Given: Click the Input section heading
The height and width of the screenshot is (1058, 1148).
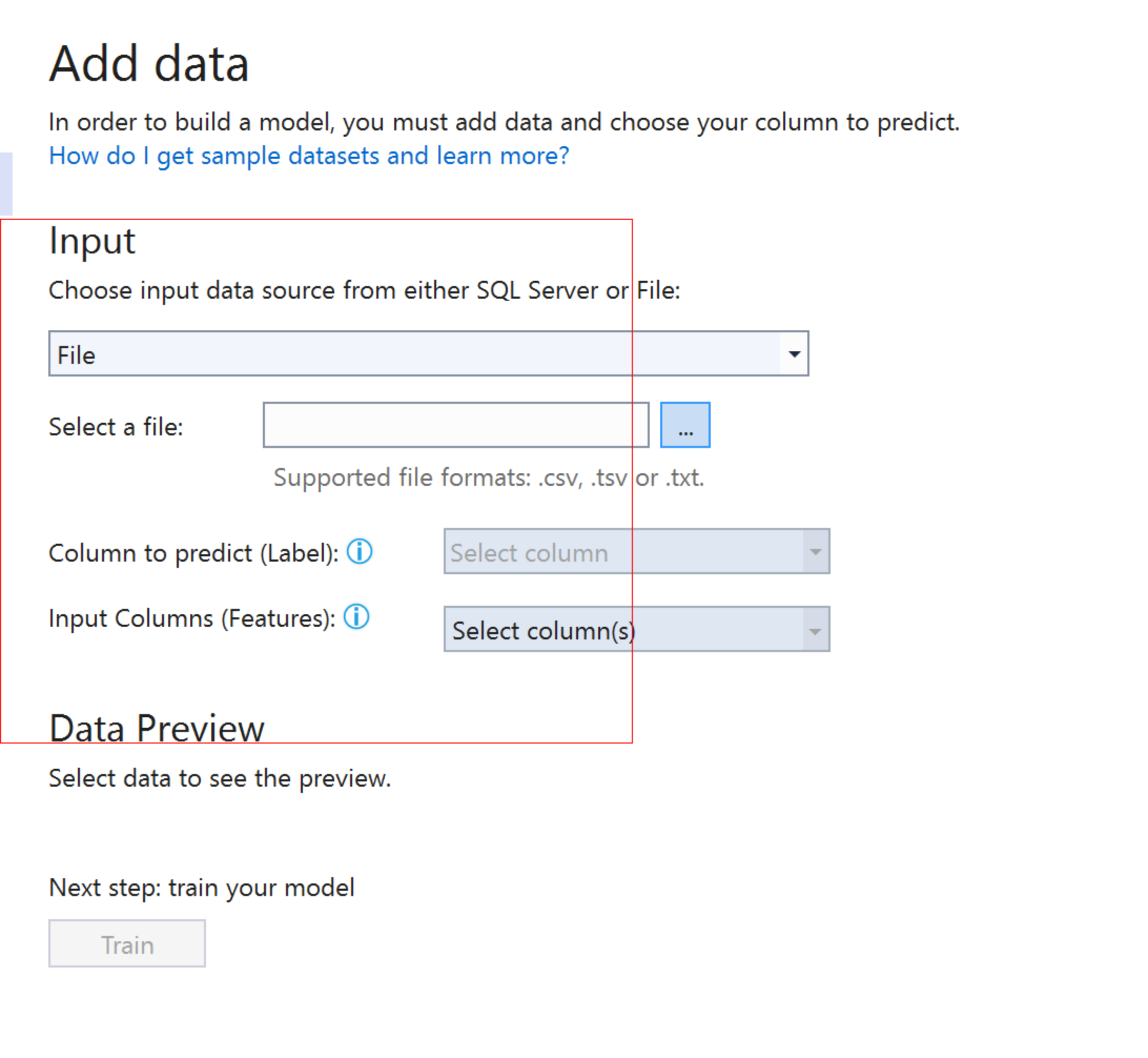Looking at the screenshot, I should [x=91, y=240].
